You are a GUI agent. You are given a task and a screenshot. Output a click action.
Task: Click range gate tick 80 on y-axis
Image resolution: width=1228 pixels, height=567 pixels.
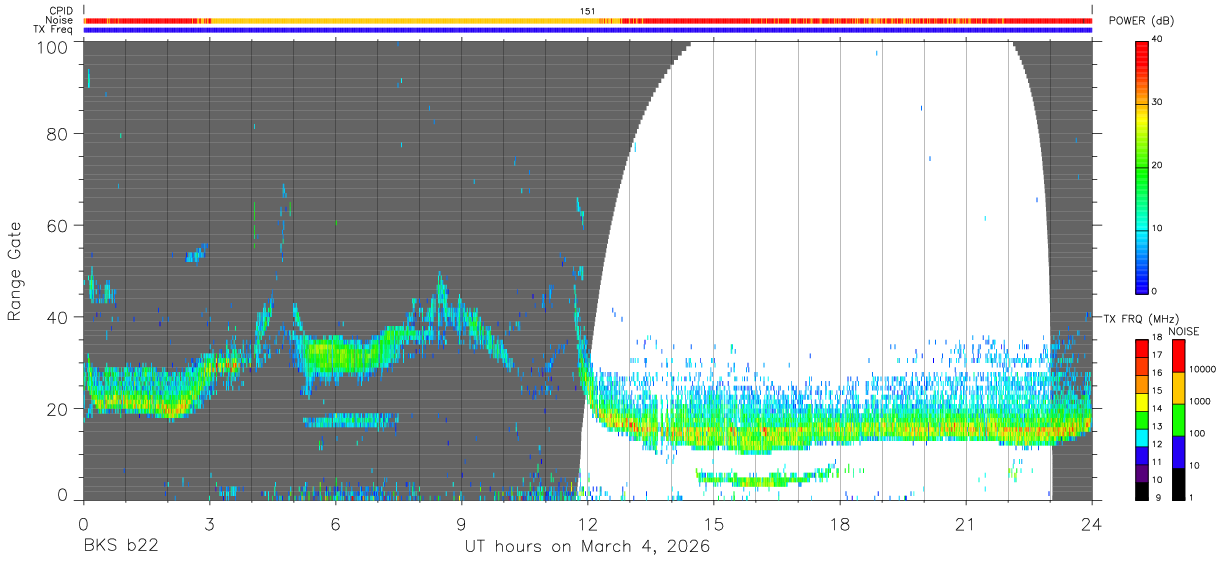point(58,135)
